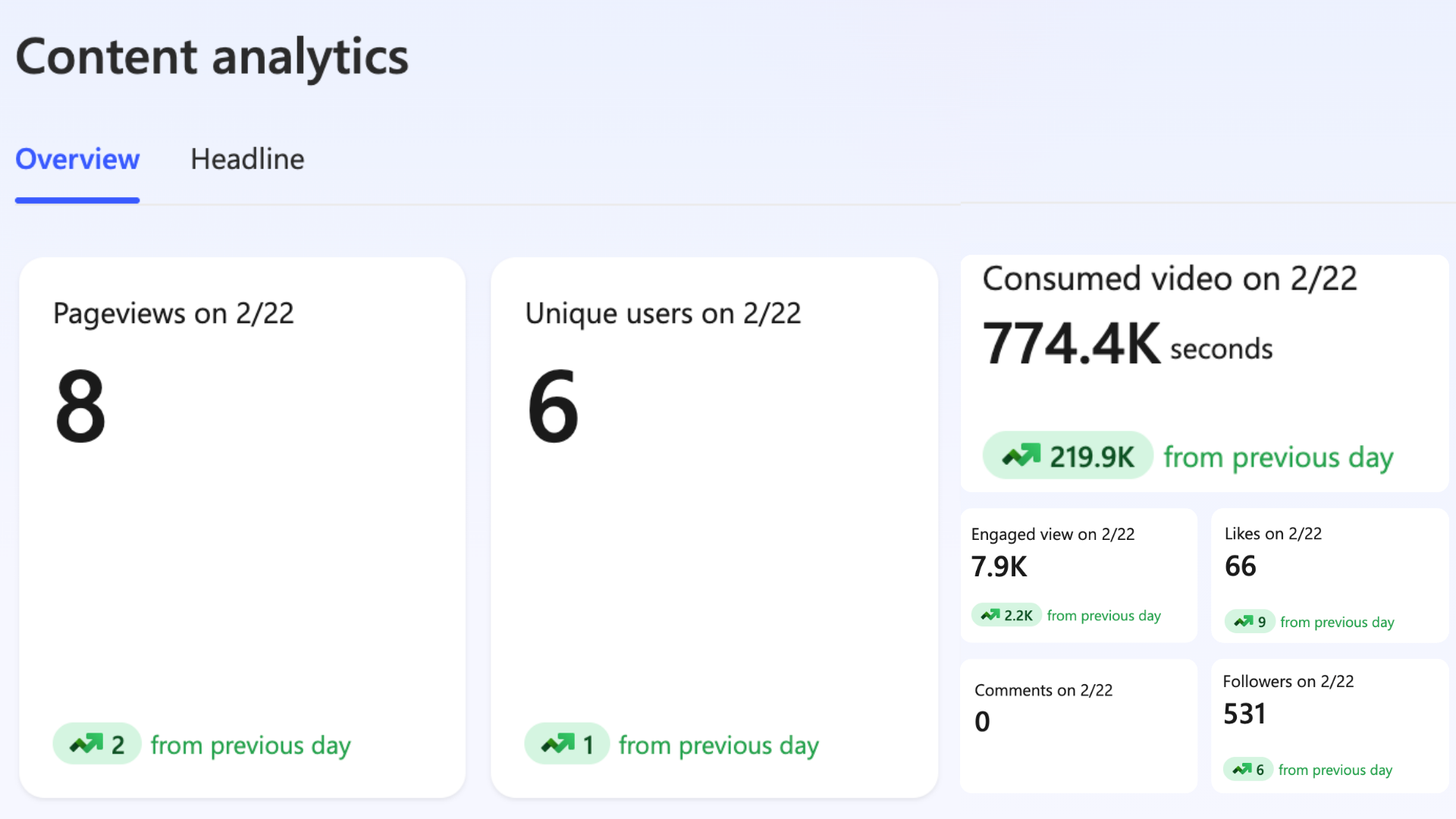Viewport: 1456px width, 819px height.
Task: Click Unique users 'from previous day' text
Action: (719, 745)
